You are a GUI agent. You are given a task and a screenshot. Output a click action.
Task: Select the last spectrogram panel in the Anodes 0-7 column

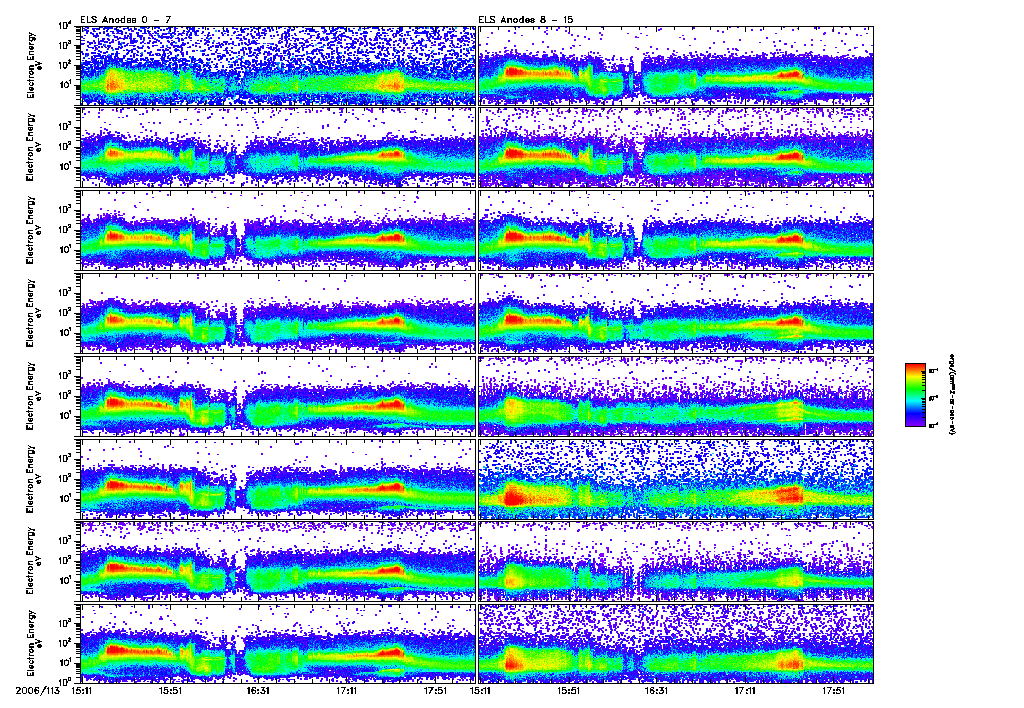pyautogui.click(x=278, y=643)
